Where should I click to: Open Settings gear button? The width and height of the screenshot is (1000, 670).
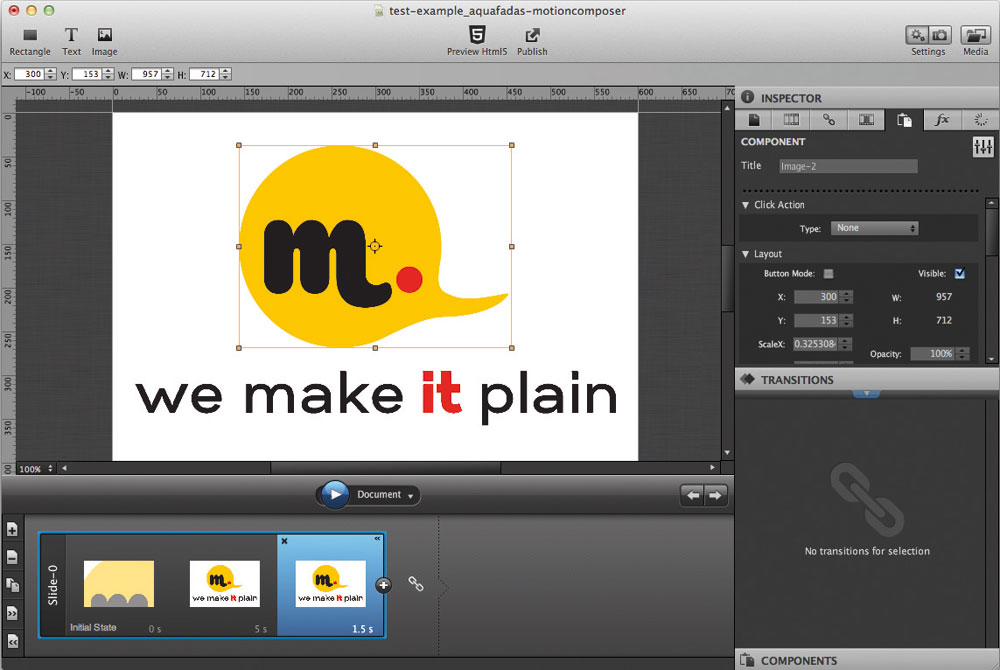point(917,35)
